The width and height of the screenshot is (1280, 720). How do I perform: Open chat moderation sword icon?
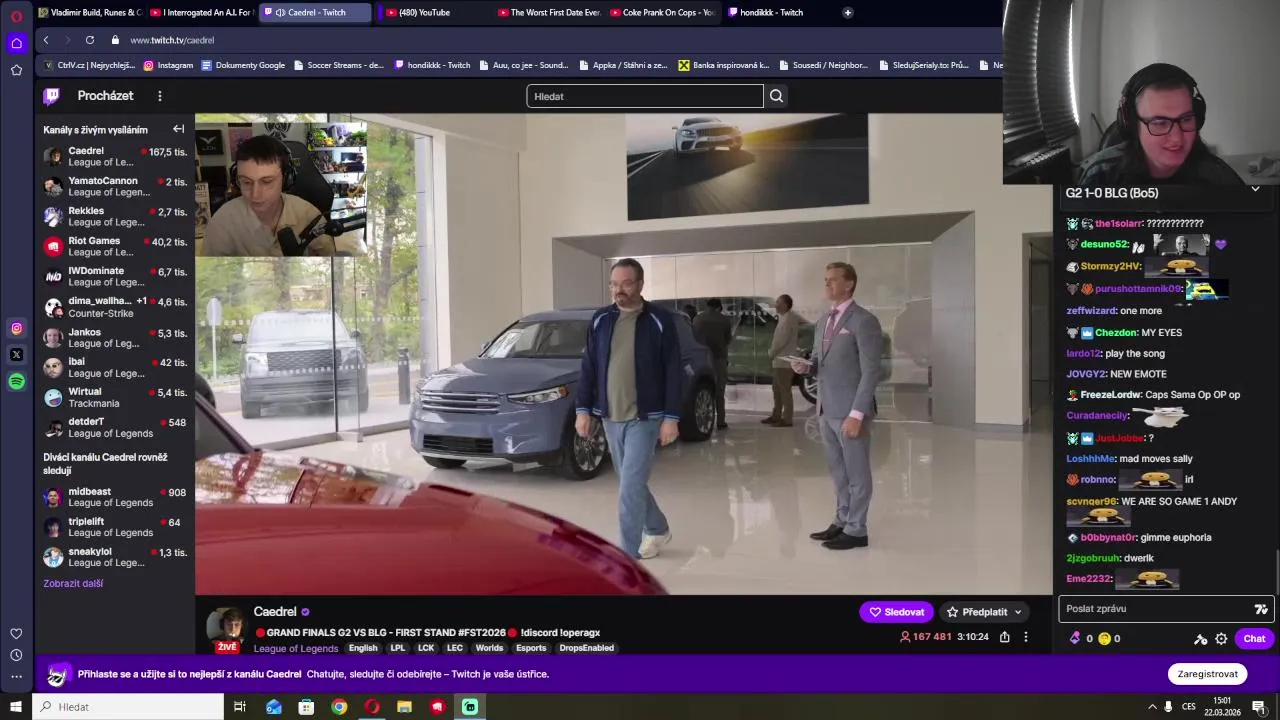(1200, 638)
